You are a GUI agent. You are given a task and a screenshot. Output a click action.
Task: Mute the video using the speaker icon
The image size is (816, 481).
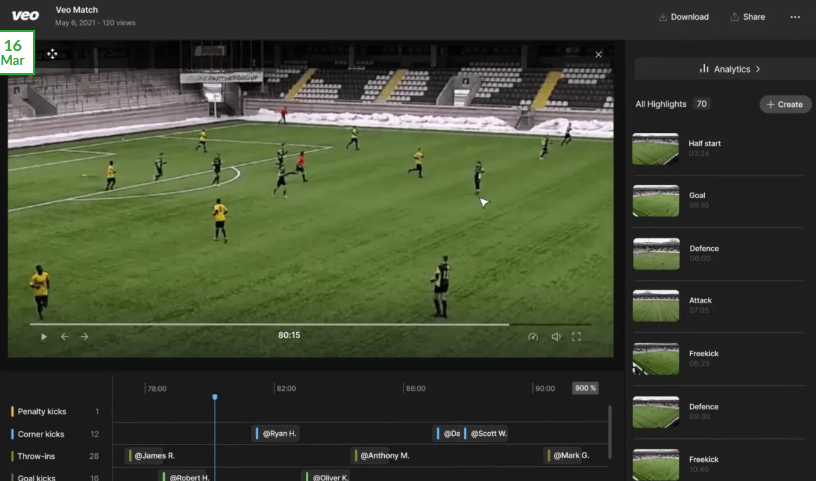pos(555,337)
